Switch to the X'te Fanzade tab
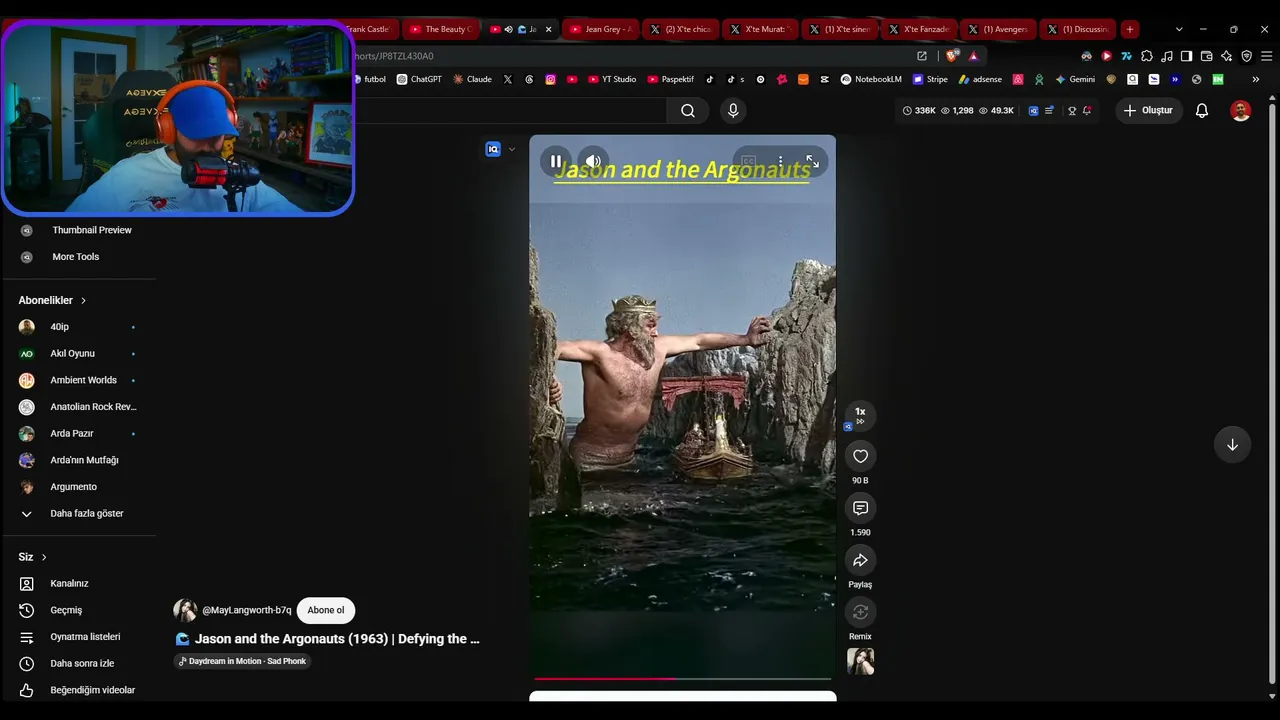 click(918, 29)
